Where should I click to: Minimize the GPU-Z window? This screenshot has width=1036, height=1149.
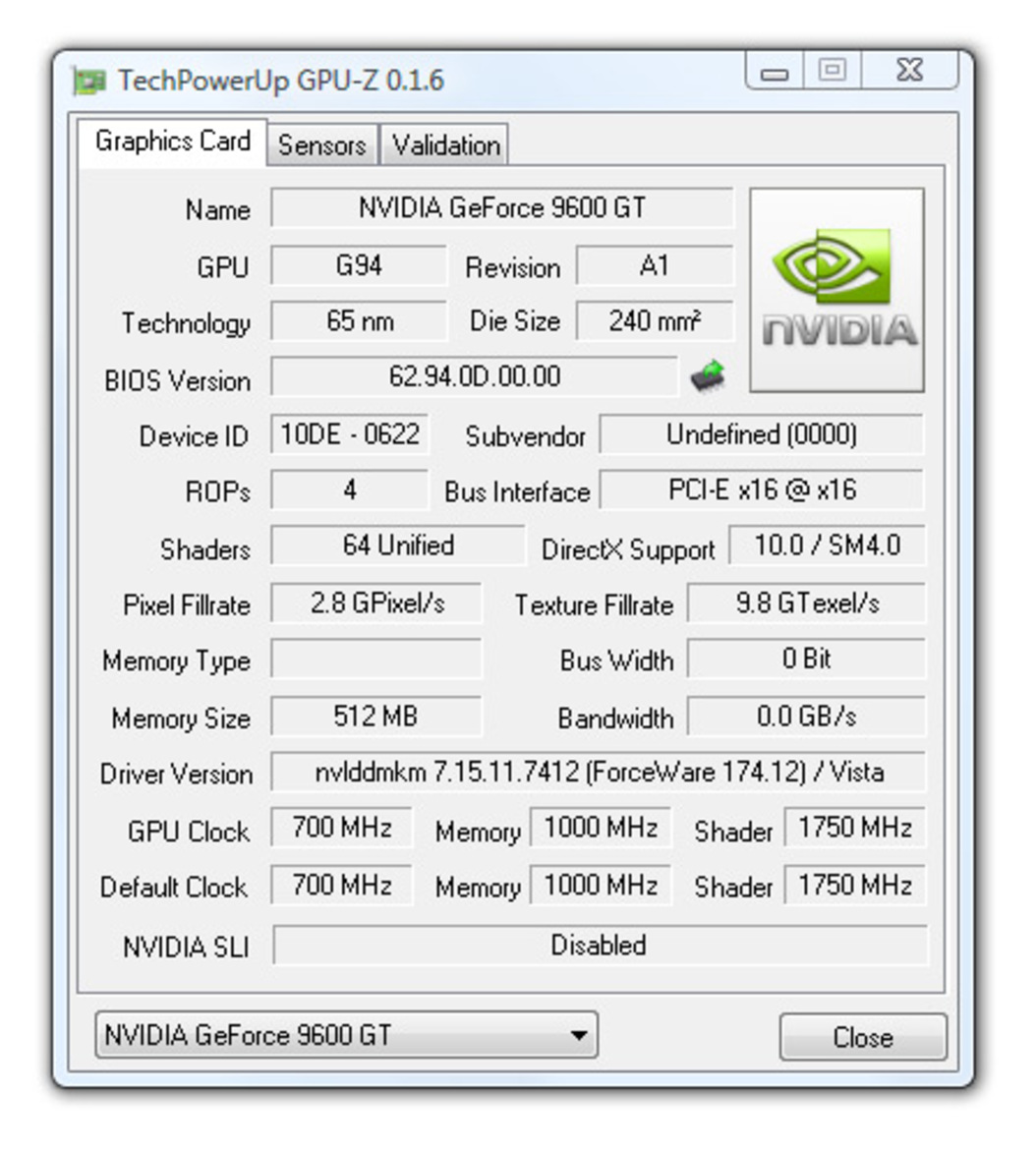point(775,72)
